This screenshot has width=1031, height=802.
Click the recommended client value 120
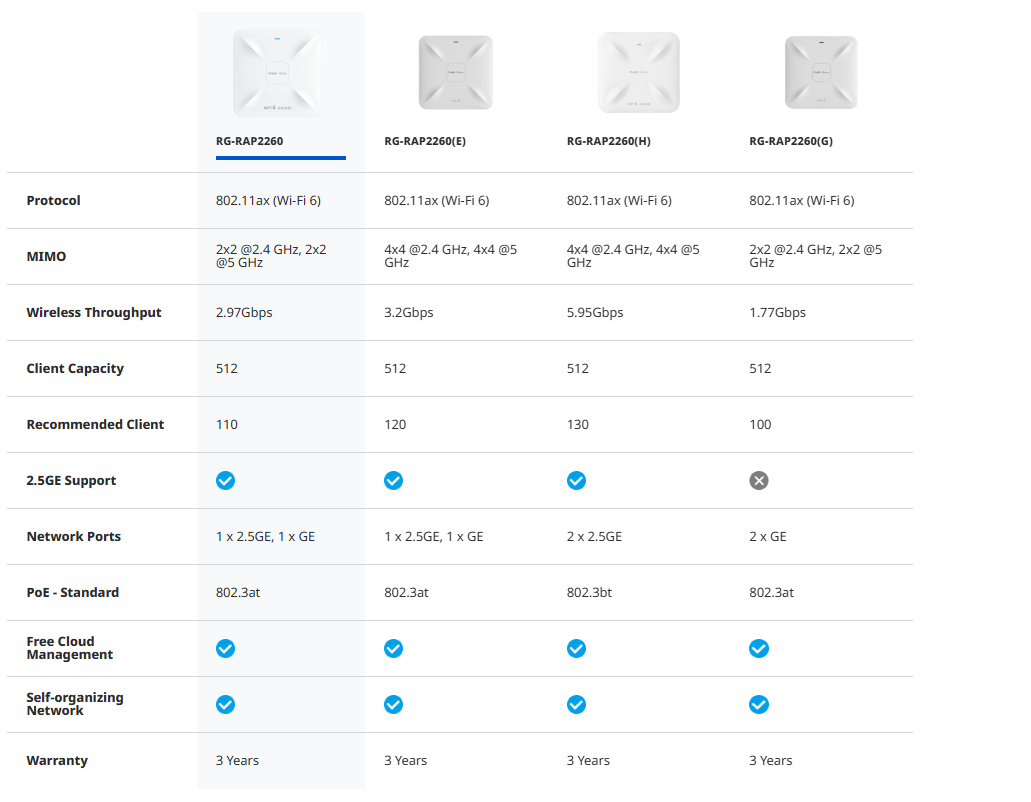pyautogui.click(x=395, y=425)
